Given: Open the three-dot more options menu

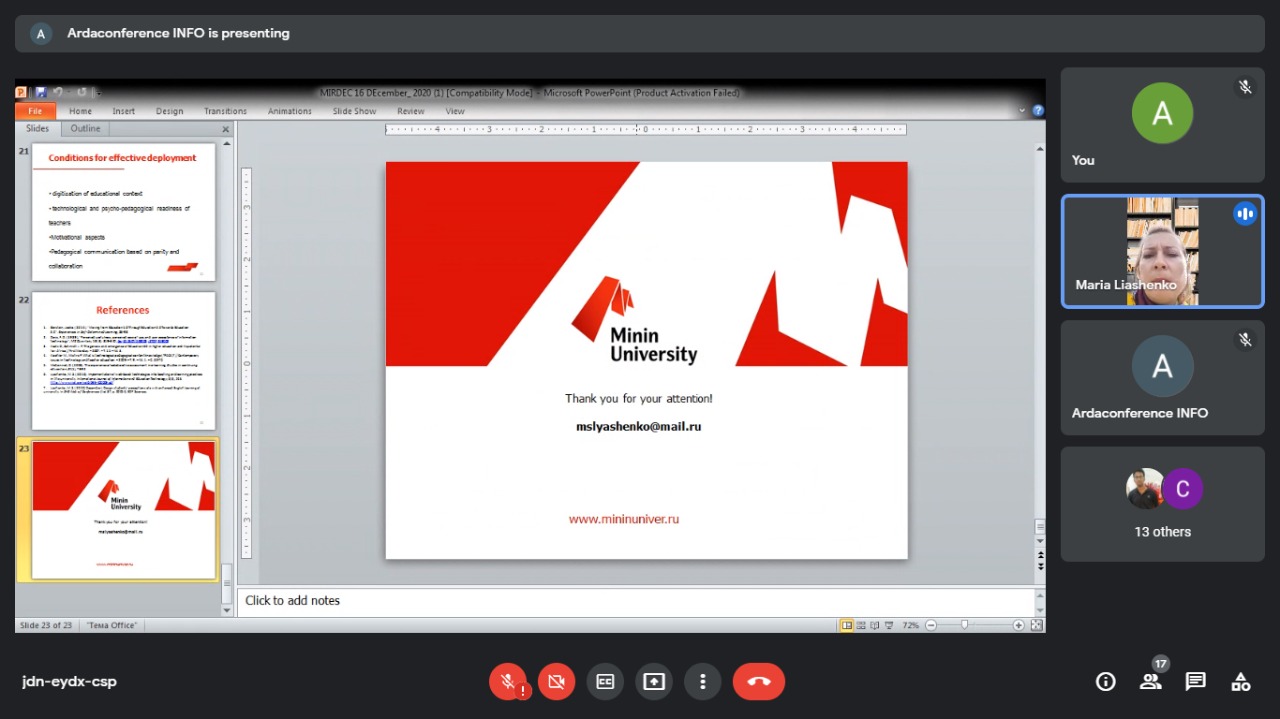Looking at the screenshot, I should (x=703, y=681).
